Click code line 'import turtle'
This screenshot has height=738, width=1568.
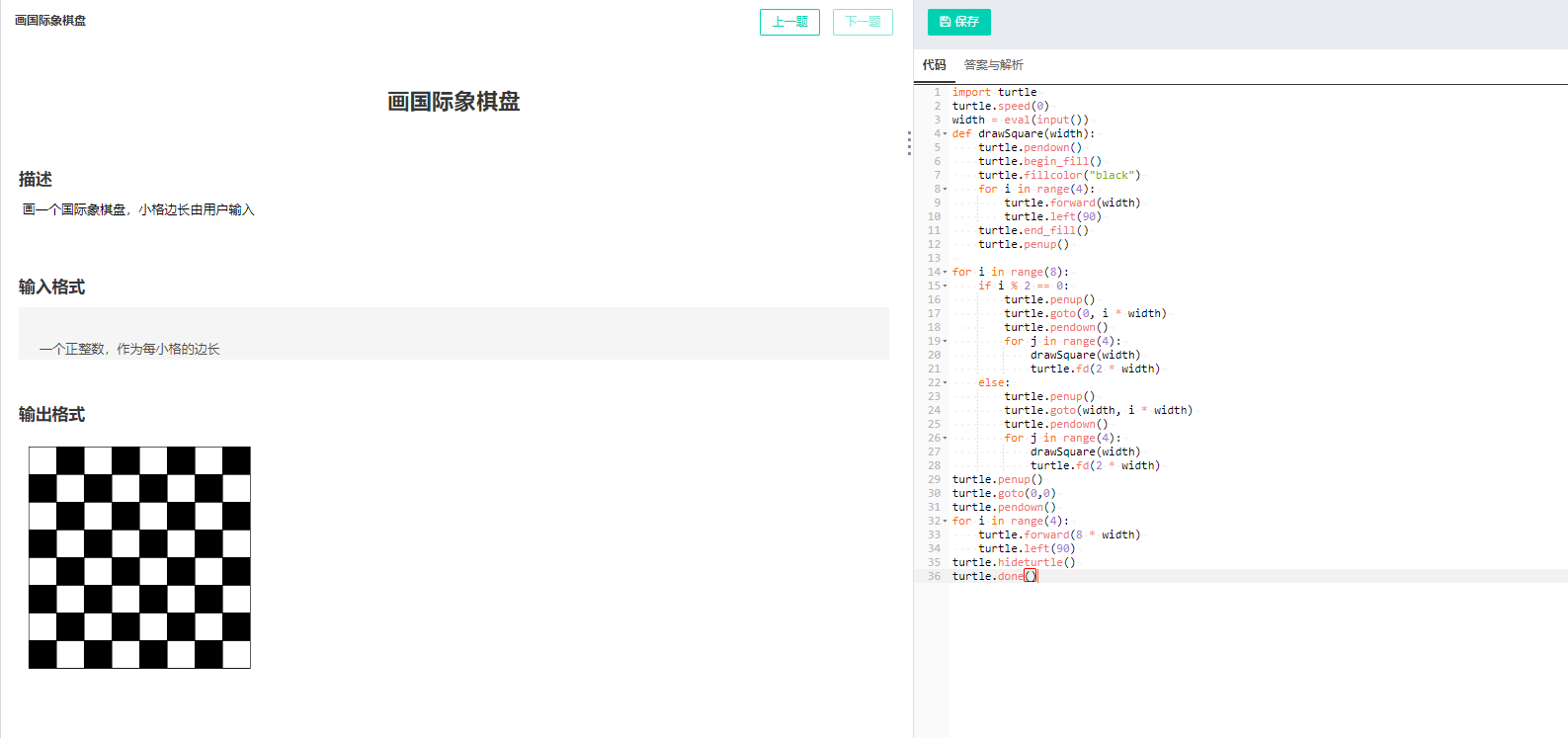point(994,92)
